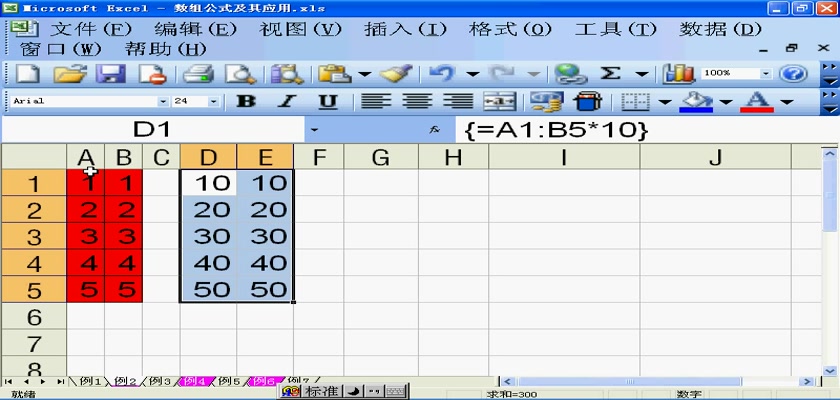Open Print Preview from the toolbar
840x400 pixels.
coord(240,74)
